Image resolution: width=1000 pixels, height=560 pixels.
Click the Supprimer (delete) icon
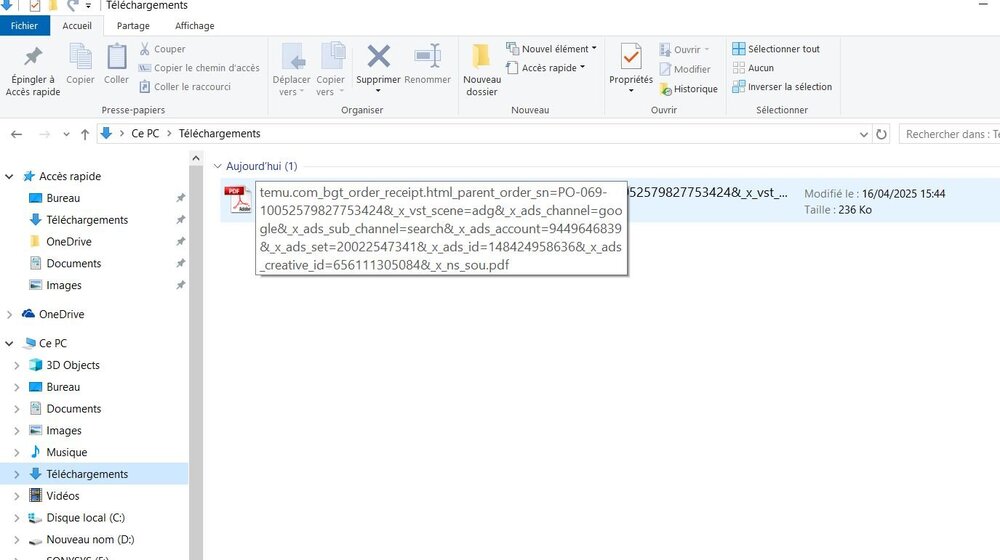pyautogui.click(x=378, y=58)
